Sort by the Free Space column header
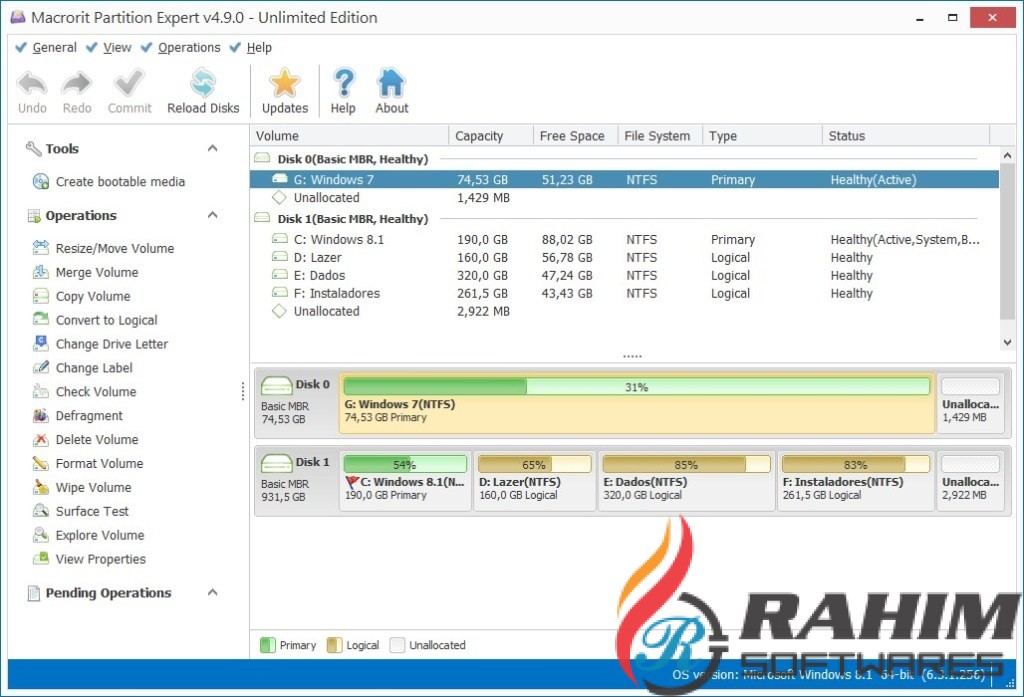Screen dimensions: 1024x697 (x=575, y=136)
